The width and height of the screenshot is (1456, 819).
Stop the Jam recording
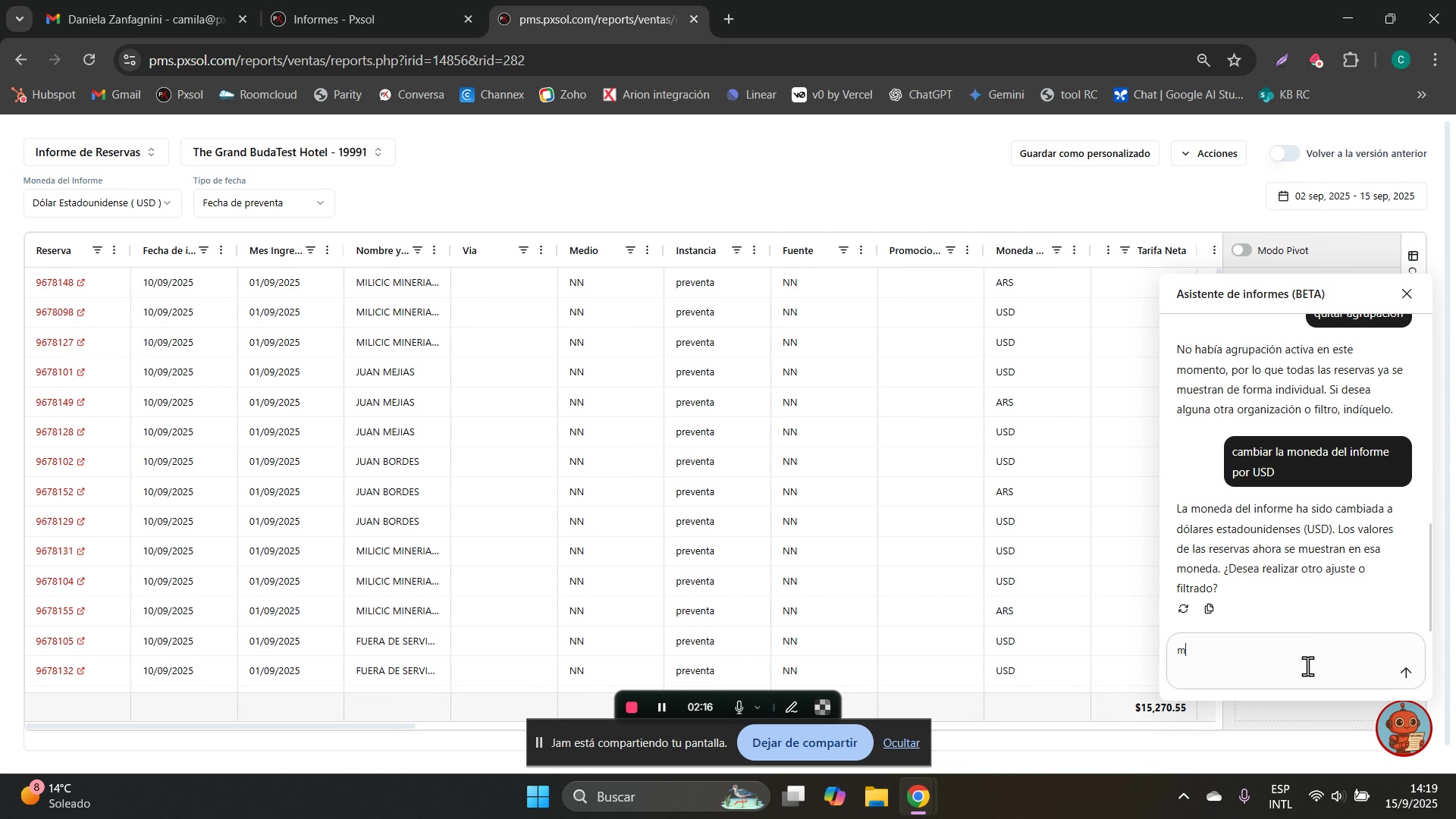tap(632, 708)
